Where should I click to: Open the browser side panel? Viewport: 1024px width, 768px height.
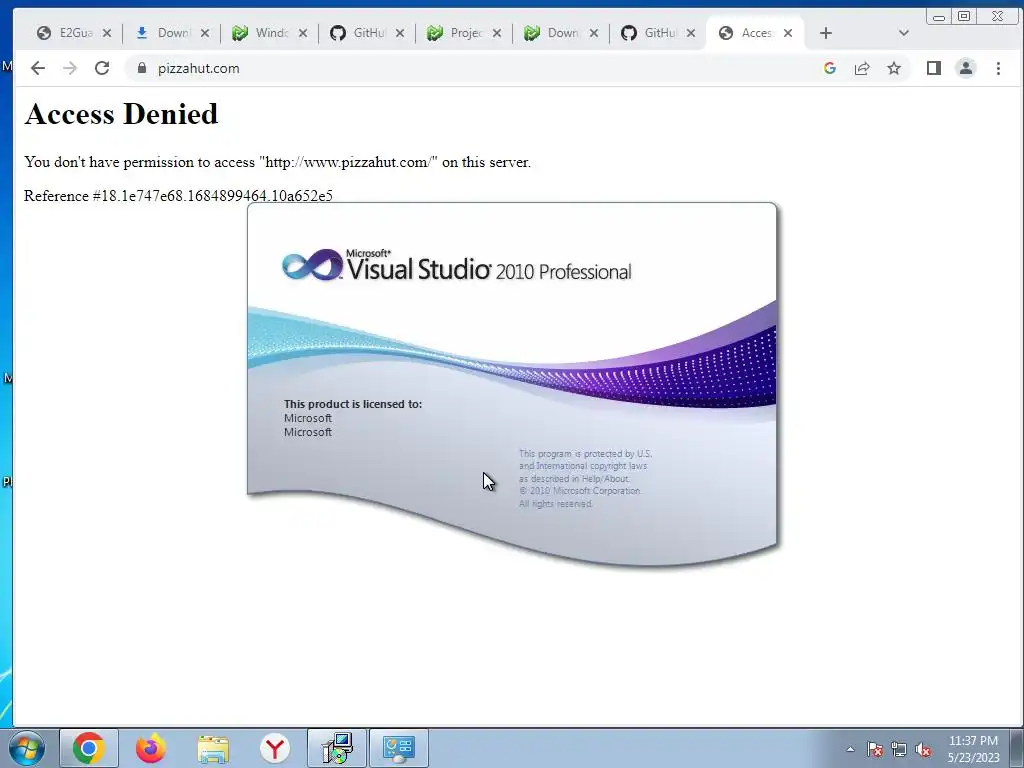(934, 68)
